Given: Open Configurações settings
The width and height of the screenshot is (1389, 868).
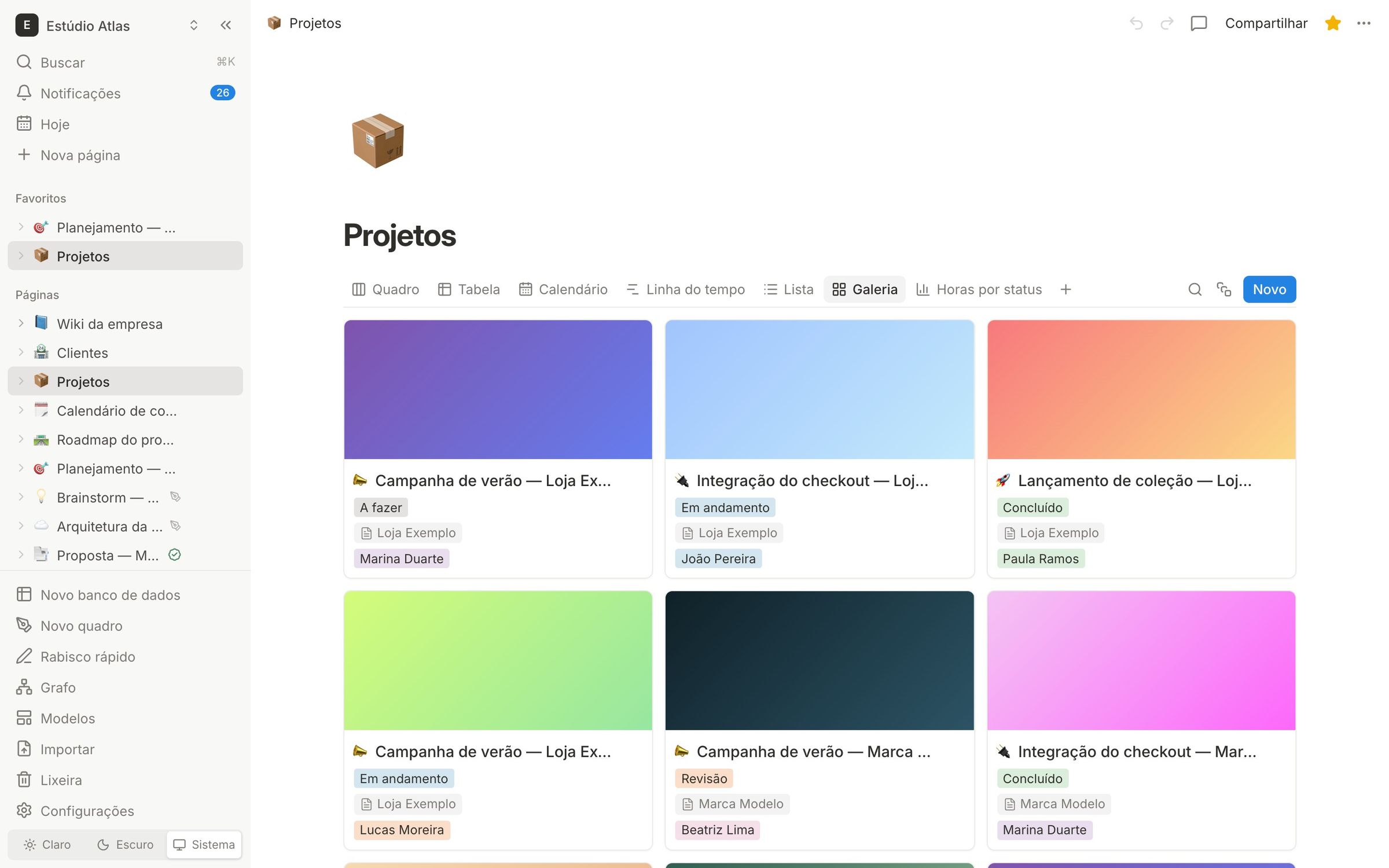Looking at the screenshot, I should [125, 811].
